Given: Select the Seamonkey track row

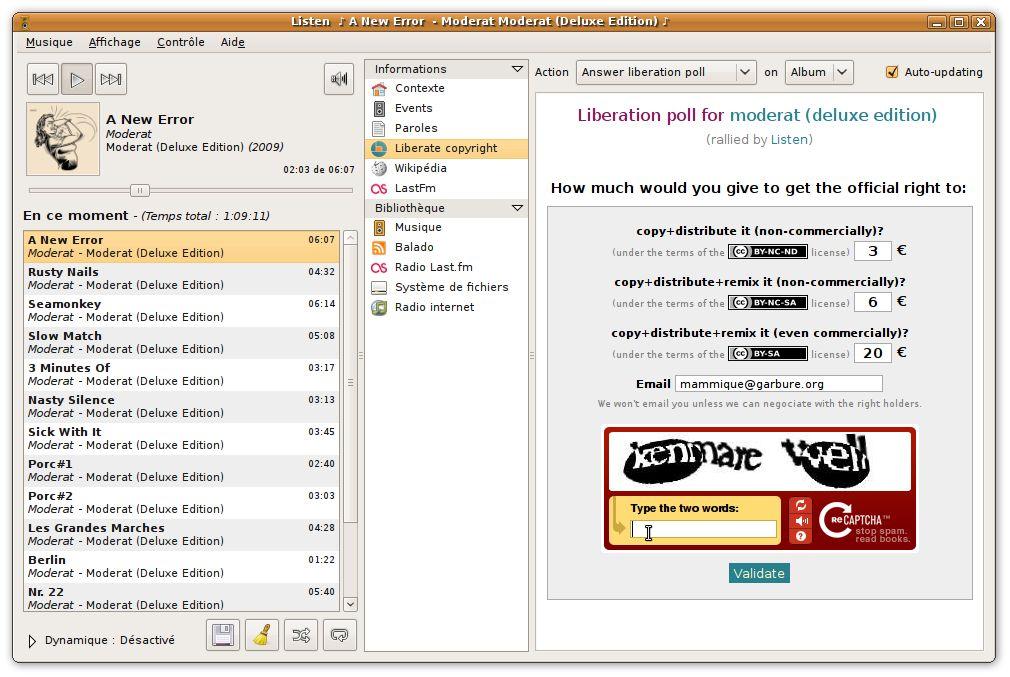Looking at the screenshot, I should pos(182,310).
